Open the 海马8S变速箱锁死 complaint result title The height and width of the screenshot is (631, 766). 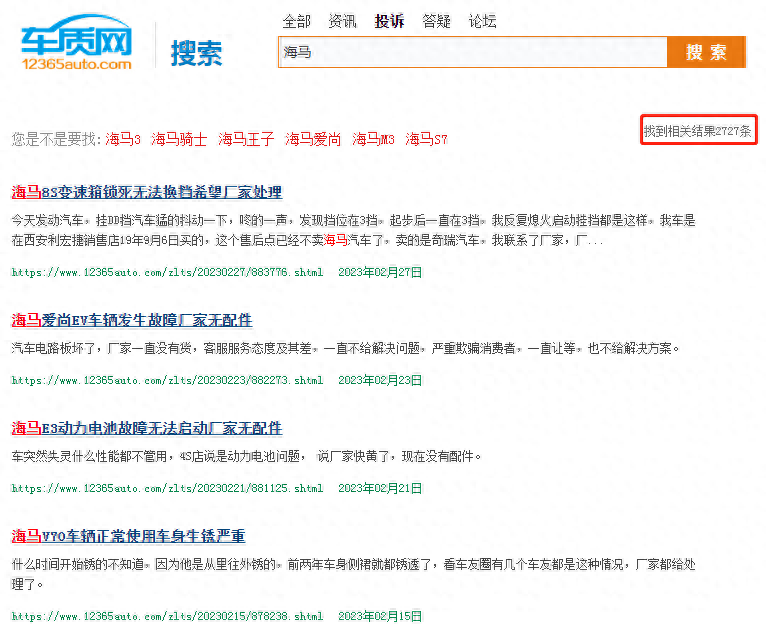tap(146, 192)
